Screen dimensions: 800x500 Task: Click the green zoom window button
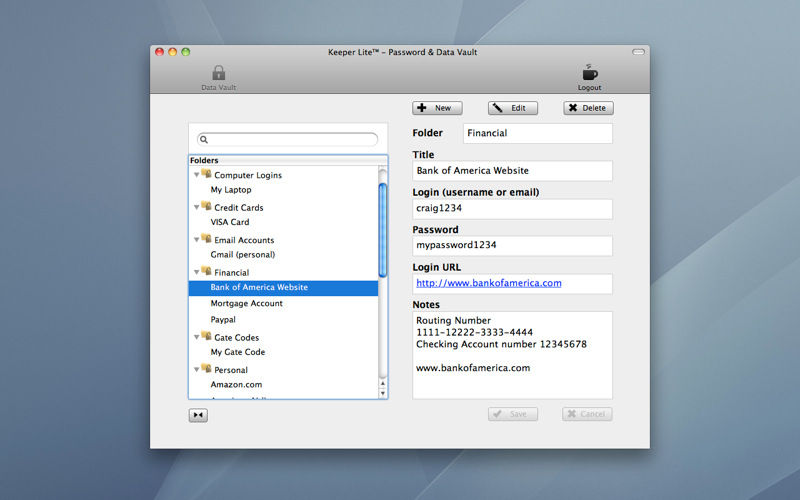coord(186,52)
